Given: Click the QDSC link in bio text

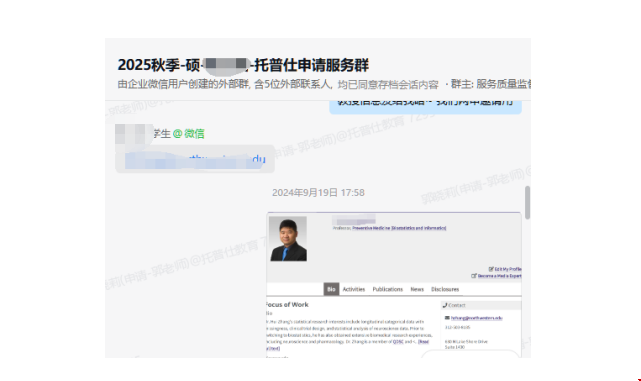Looking at the screenshot, I should tap(398, 341).
